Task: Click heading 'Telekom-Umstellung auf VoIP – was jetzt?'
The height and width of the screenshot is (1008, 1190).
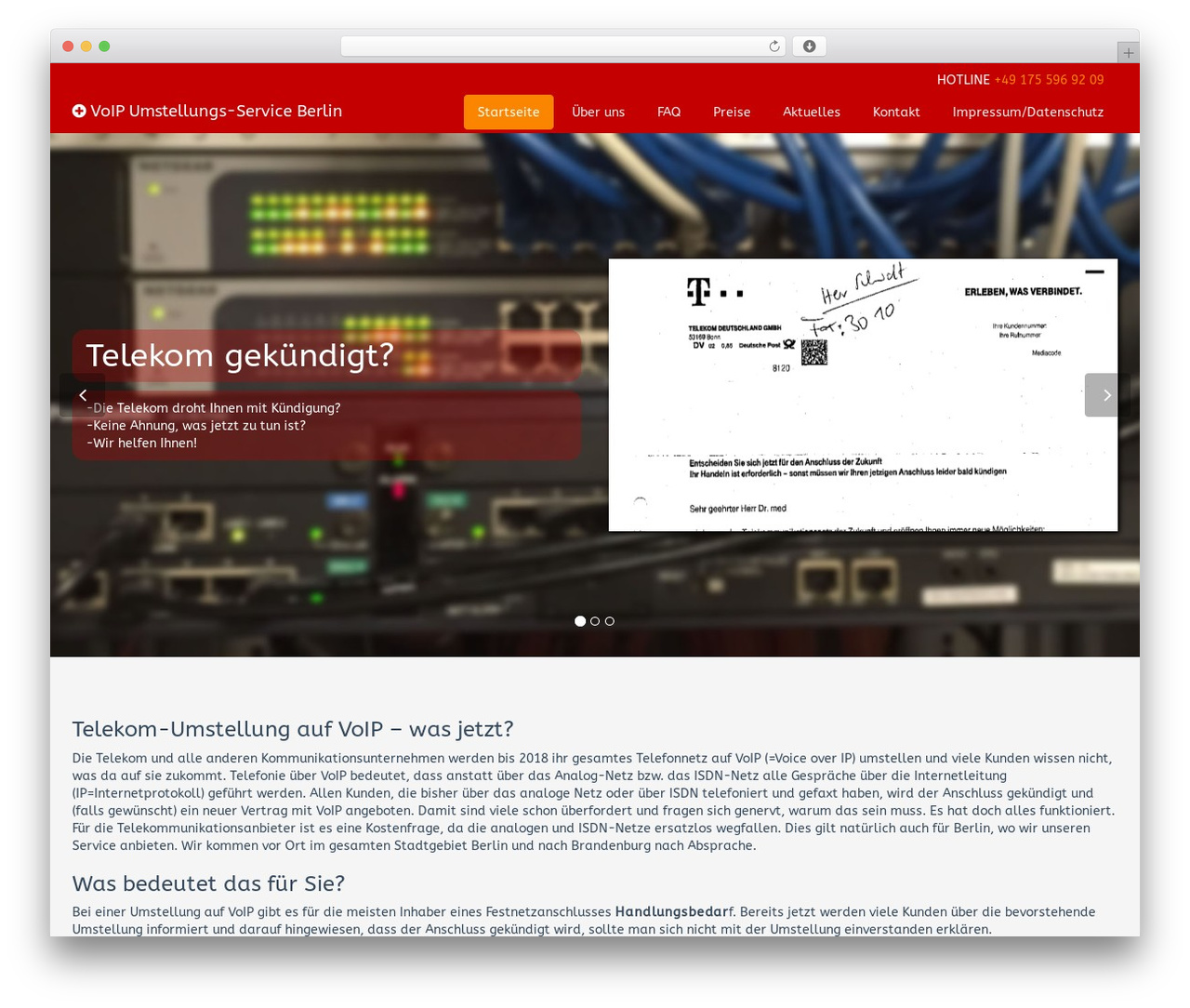Action: coord(293,729)
